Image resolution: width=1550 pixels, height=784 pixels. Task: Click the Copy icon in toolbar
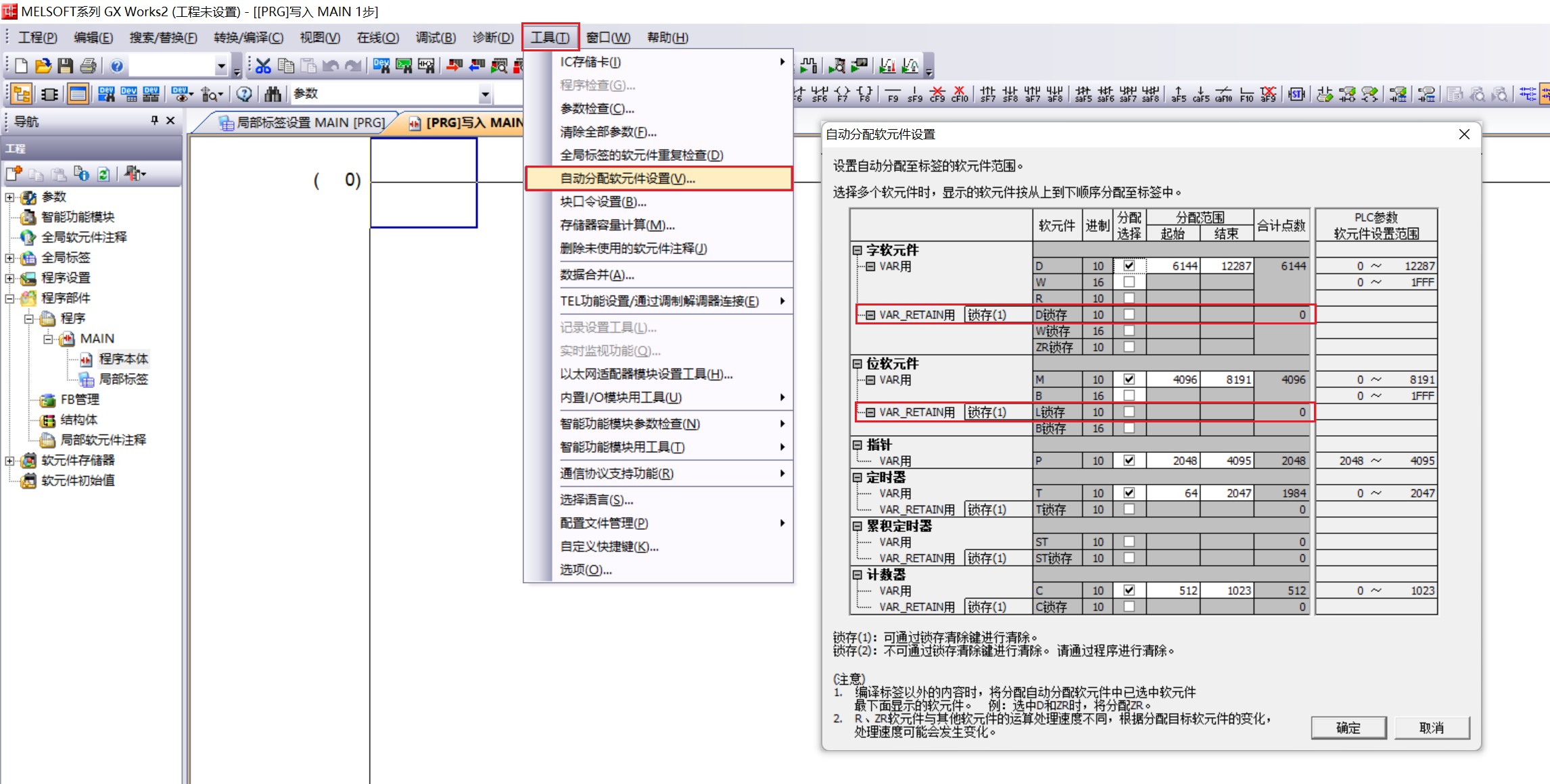286,66
